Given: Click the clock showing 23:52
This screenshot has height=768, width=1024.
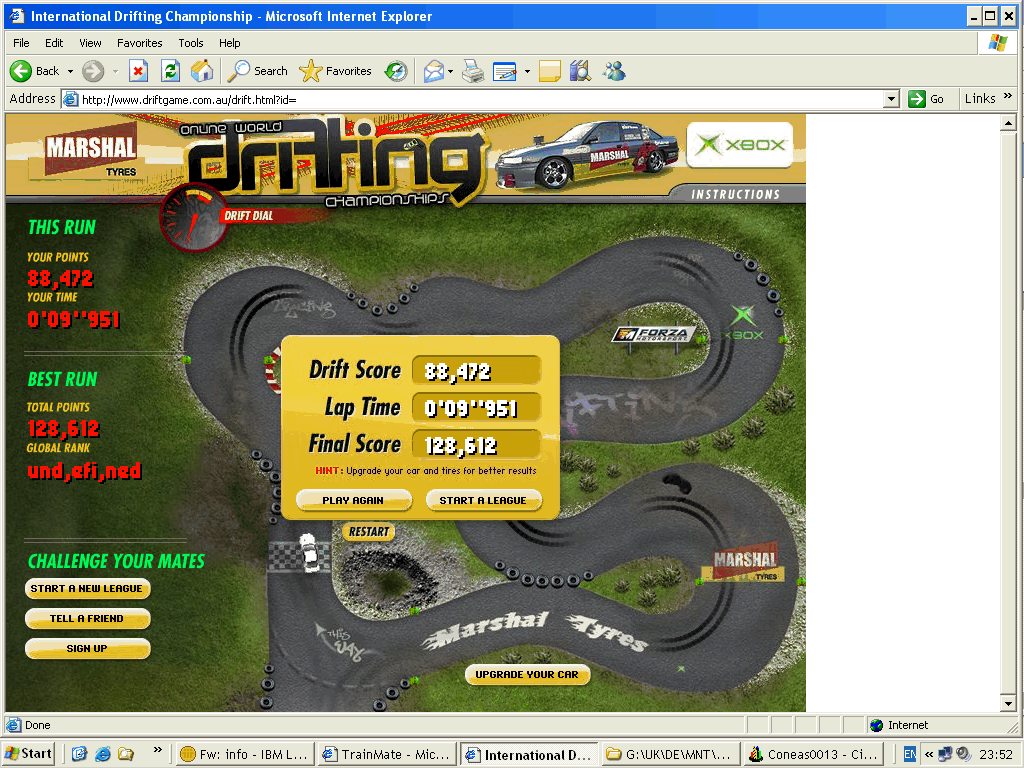Looking at the screenshot, I should 996,754.
